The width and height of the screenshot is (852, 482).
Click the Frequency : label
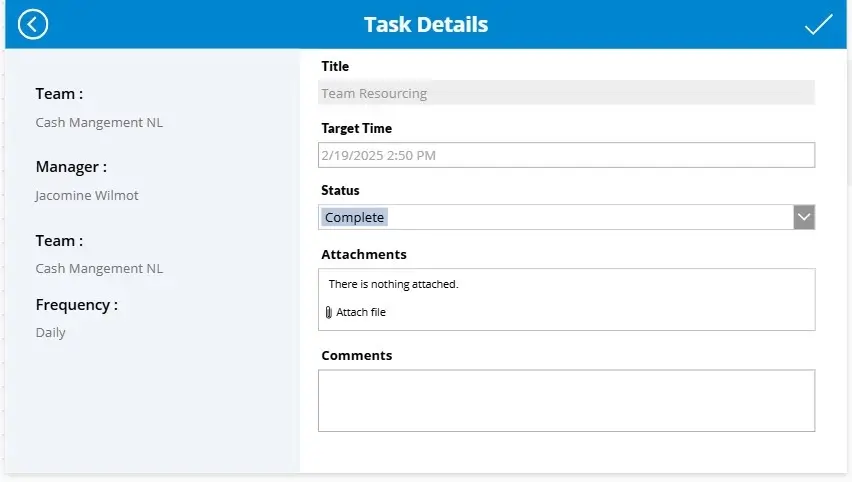point(77,305)
